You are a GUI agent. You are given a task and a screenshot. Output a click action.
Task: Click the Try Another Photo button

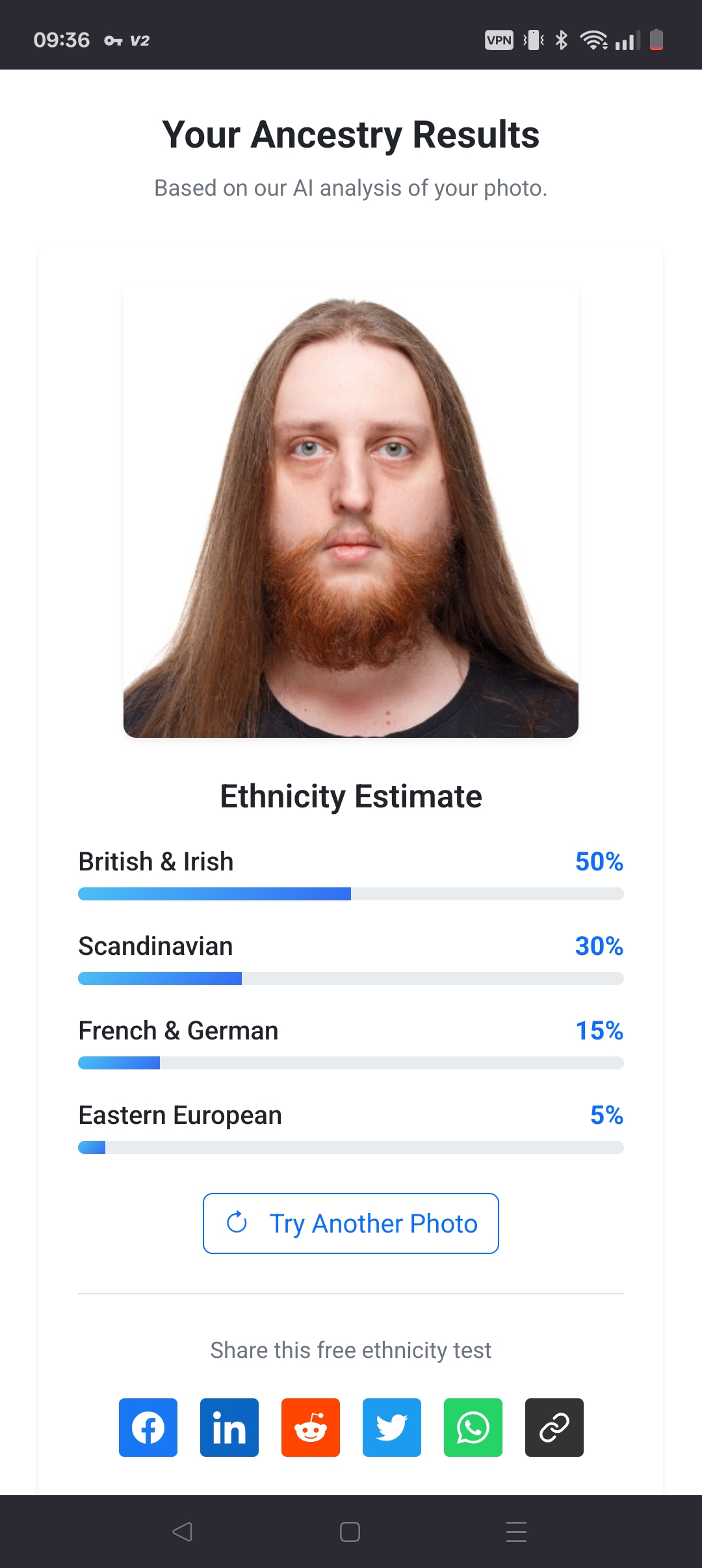click(351, 1223)
